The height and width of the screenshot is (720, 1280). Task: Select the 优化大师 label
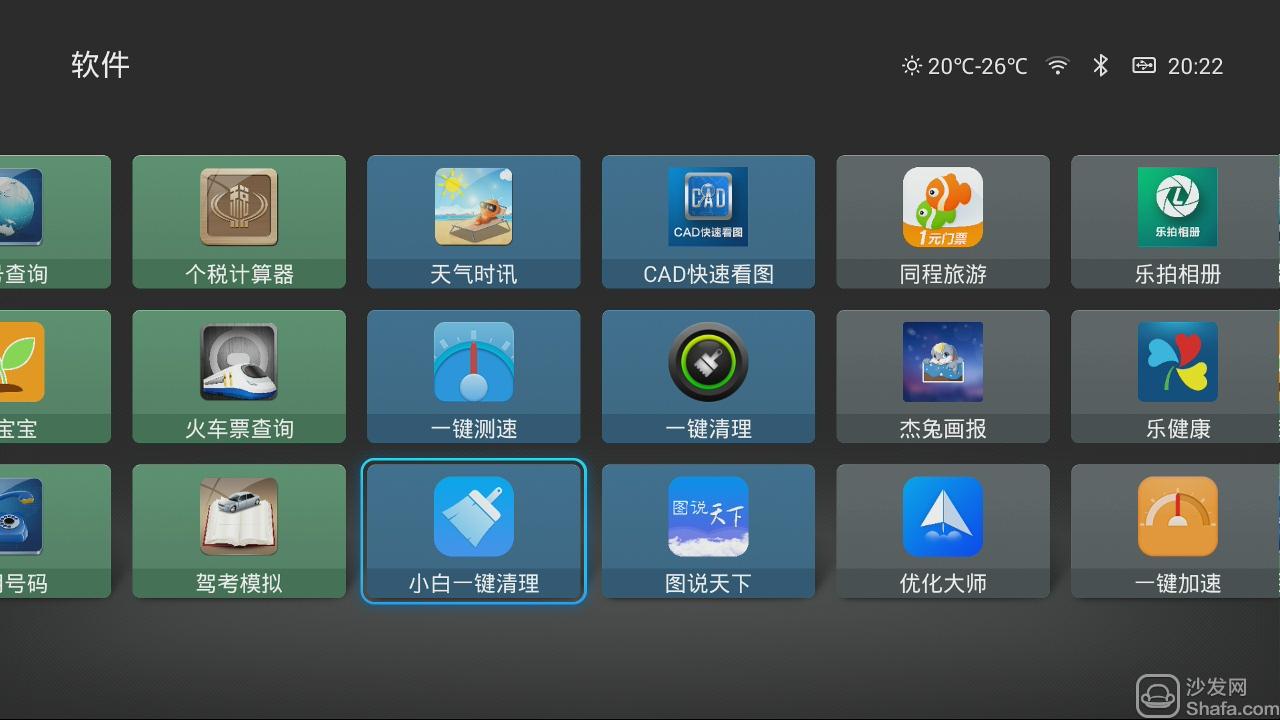tap(943, 583)
